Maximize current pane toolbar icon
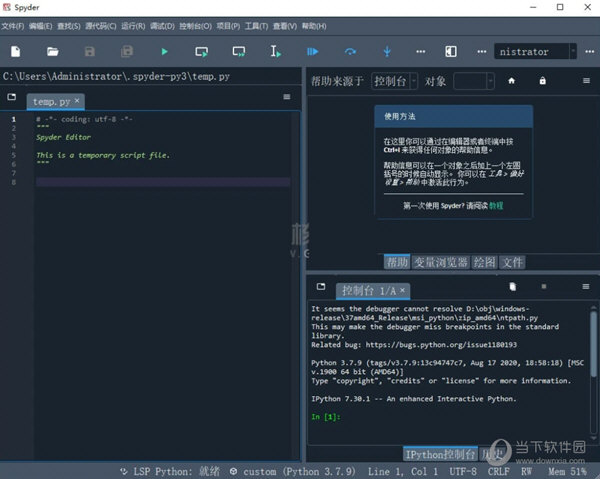 [451, 51]
